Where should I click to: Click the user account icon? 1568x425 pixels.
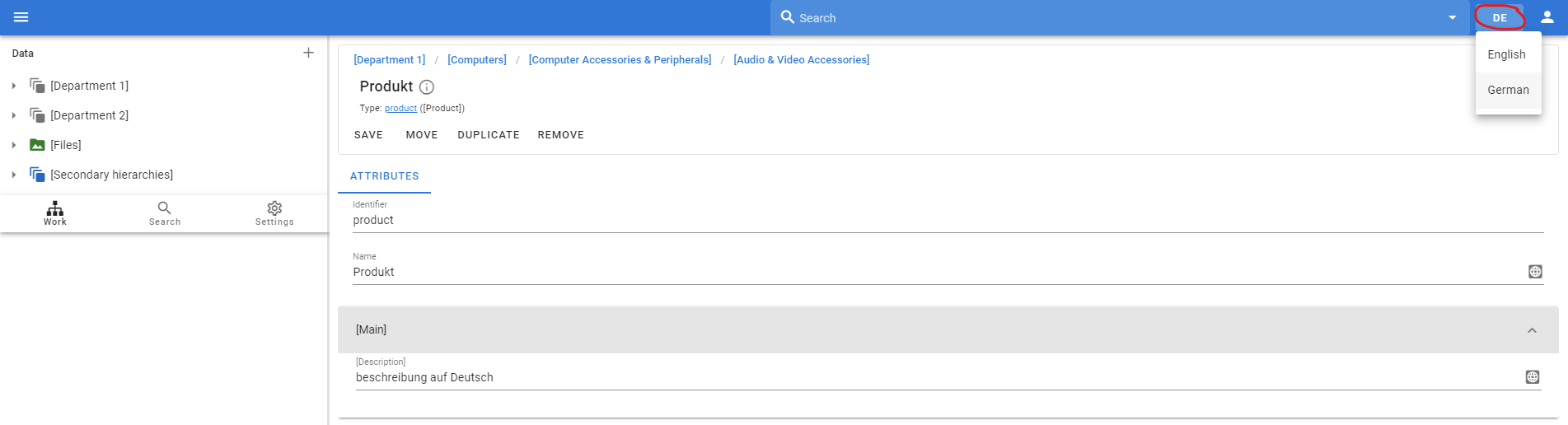click(x=1547, y=17)
